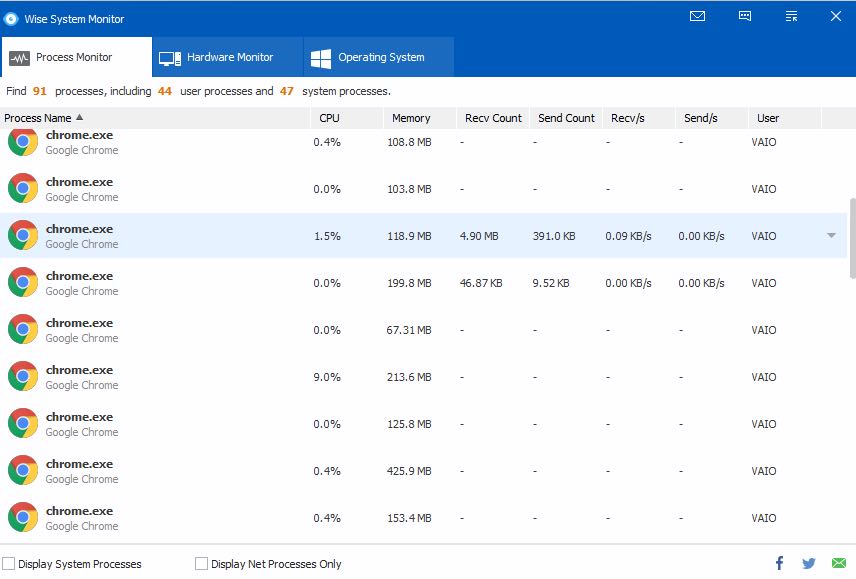Close the Wise System Monitor window
The image size is (856, 579).
836,16
